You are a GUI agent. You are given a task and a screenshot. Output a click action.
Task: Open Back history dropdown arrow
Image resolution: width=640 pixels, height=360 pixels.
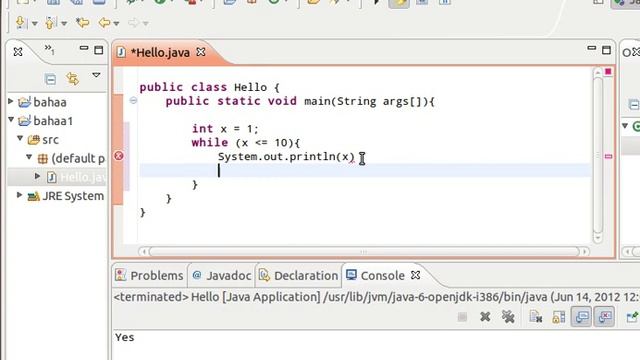click(x=116, y=24)
